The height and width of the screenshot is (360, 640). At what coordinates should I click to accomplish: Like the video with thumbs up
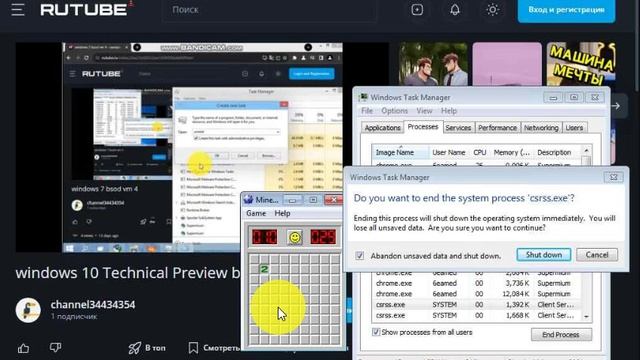[x=23, y=348]
